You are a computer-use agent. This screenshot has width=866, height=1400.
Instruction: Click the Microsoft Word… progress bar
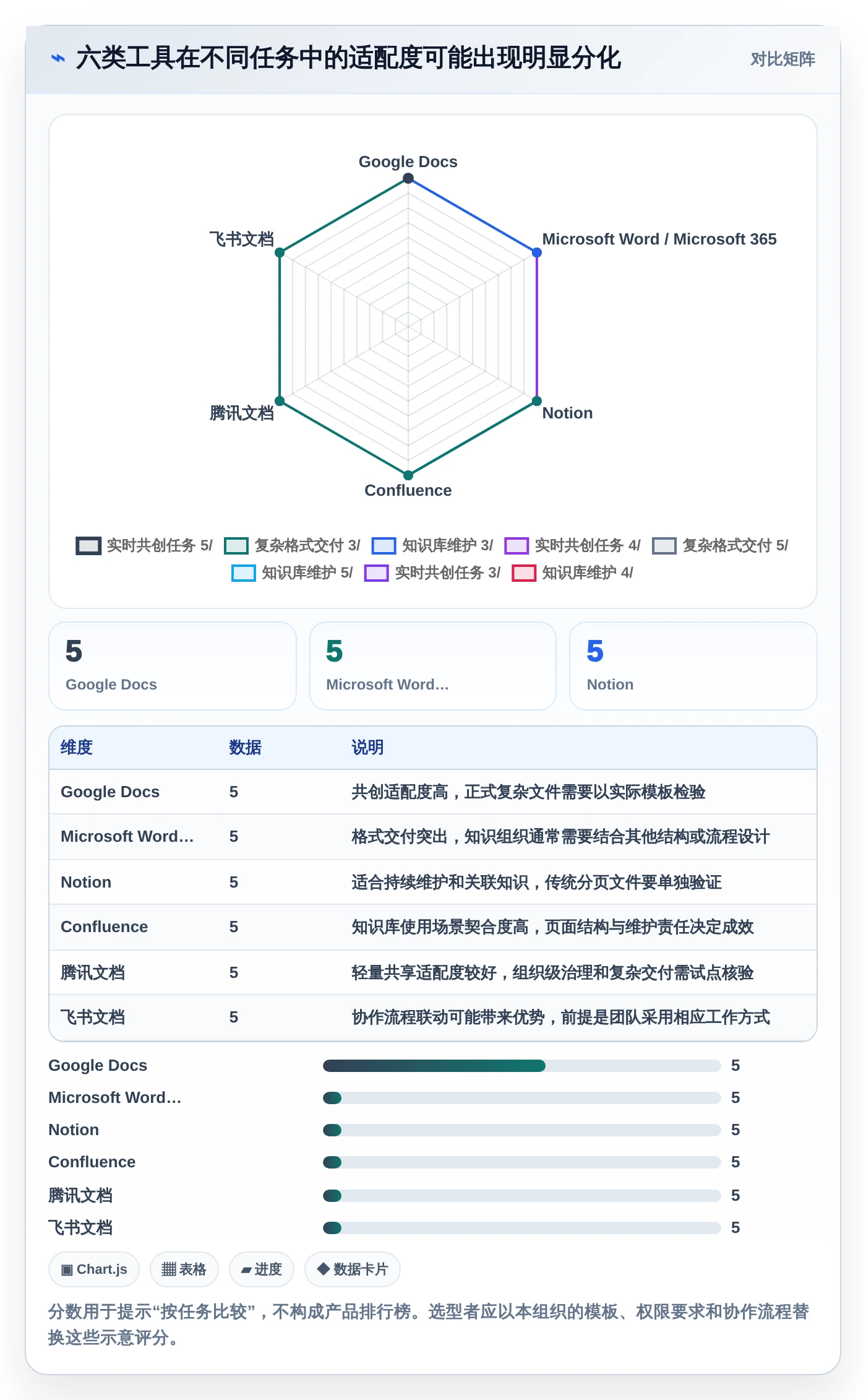click(x=522, y=1097)
